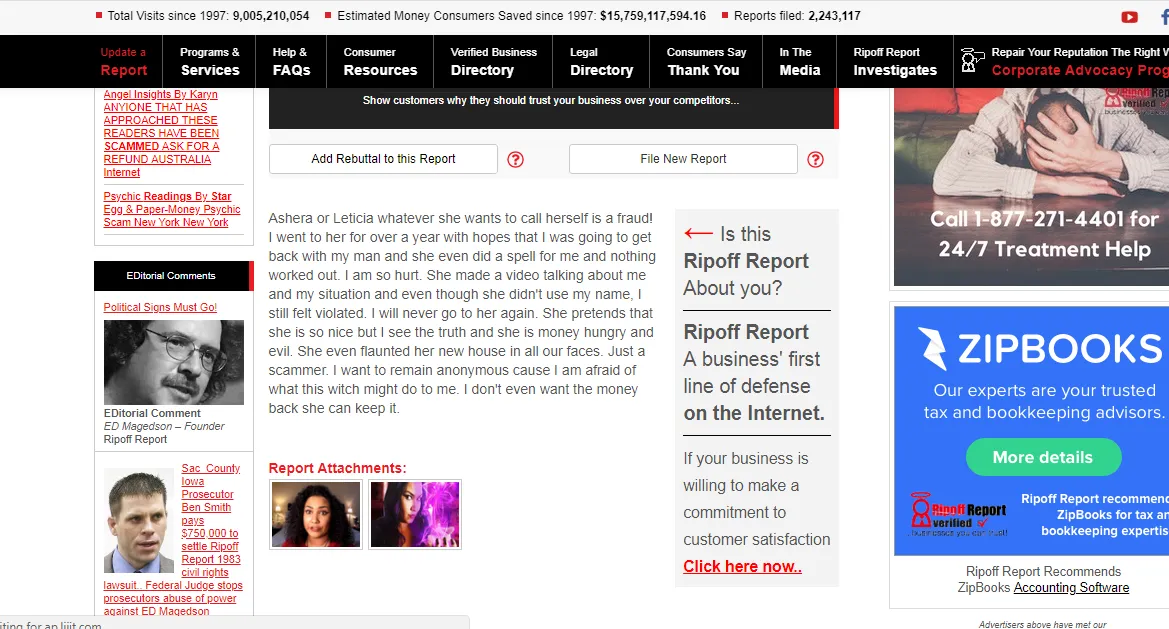
Task: Open first report attachment photo of woman
Action: (x=316, y=514)
